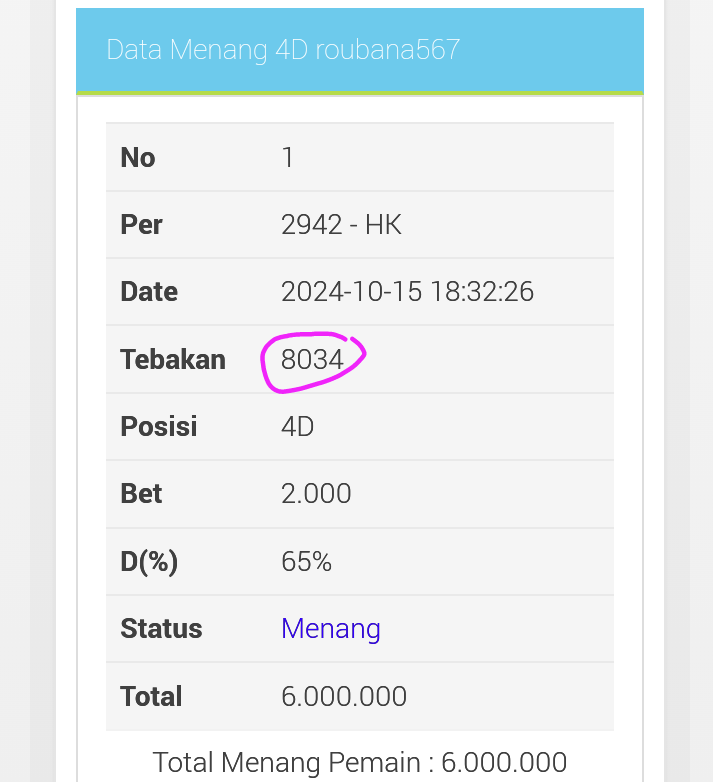Screen dimensions: 713x782
Task: Click the Bet row label
Action: coord(141,494)
